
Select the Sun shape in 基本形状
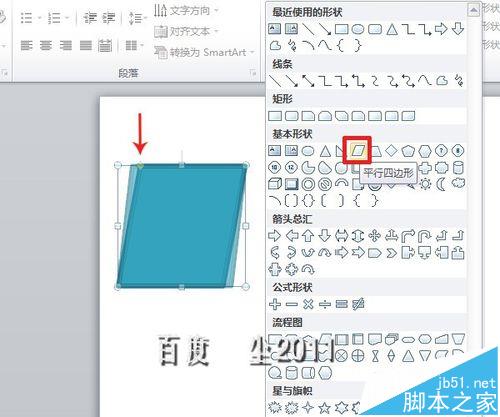tap(425, 184)
